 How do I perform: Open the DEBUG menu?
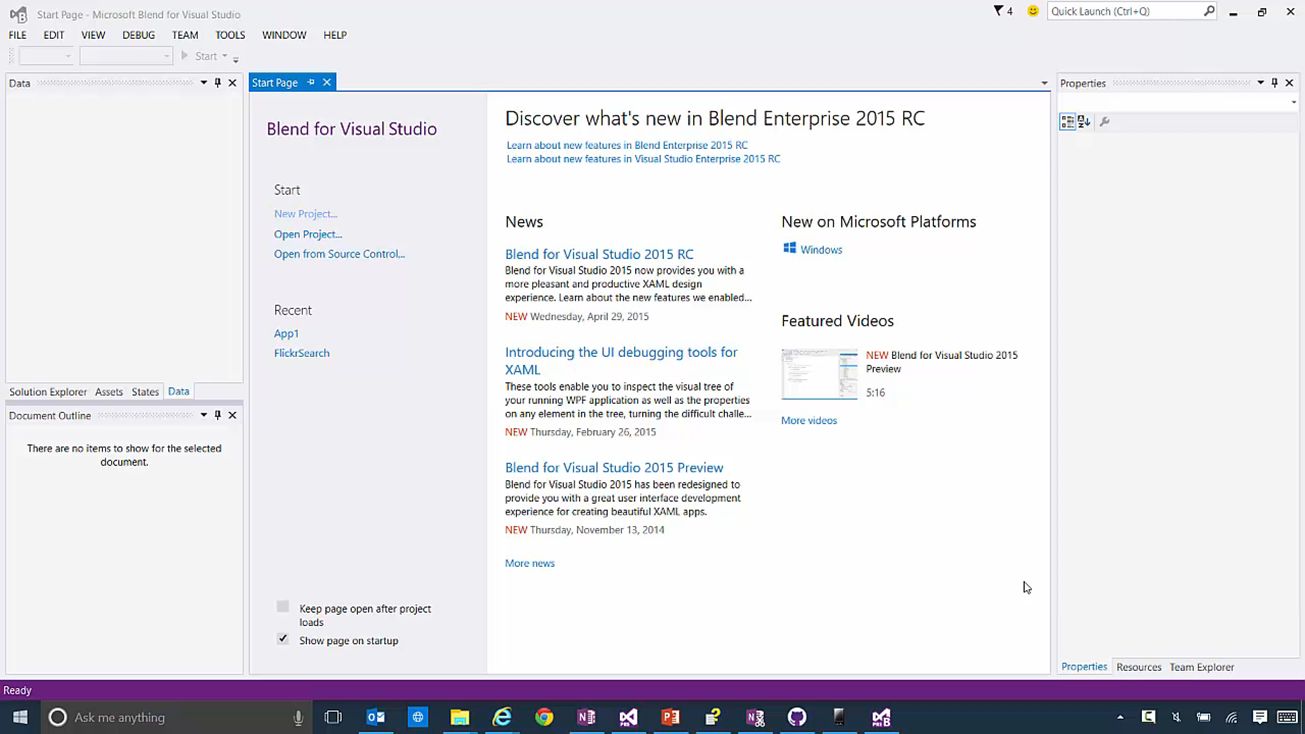pos(138,35)
